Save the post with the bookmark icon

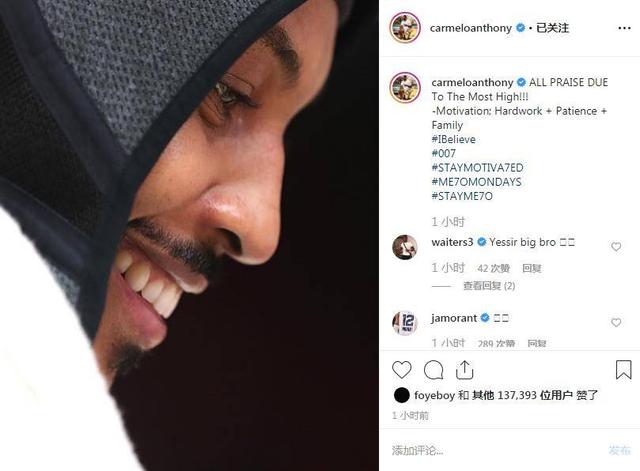point(624,369)
